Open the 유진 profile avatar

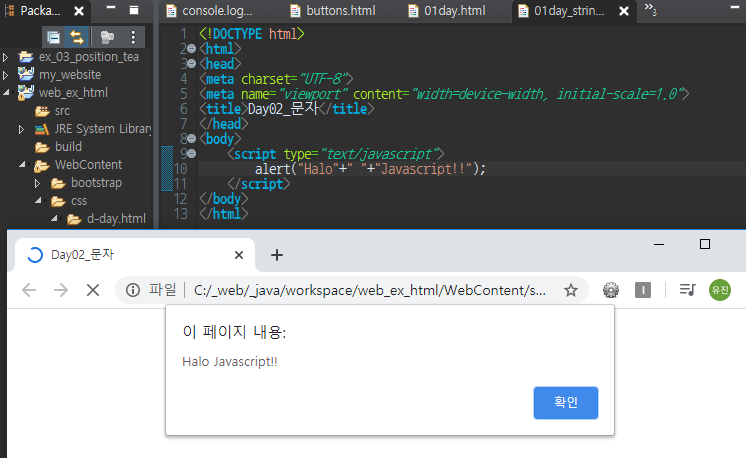[x=720, y=290]
